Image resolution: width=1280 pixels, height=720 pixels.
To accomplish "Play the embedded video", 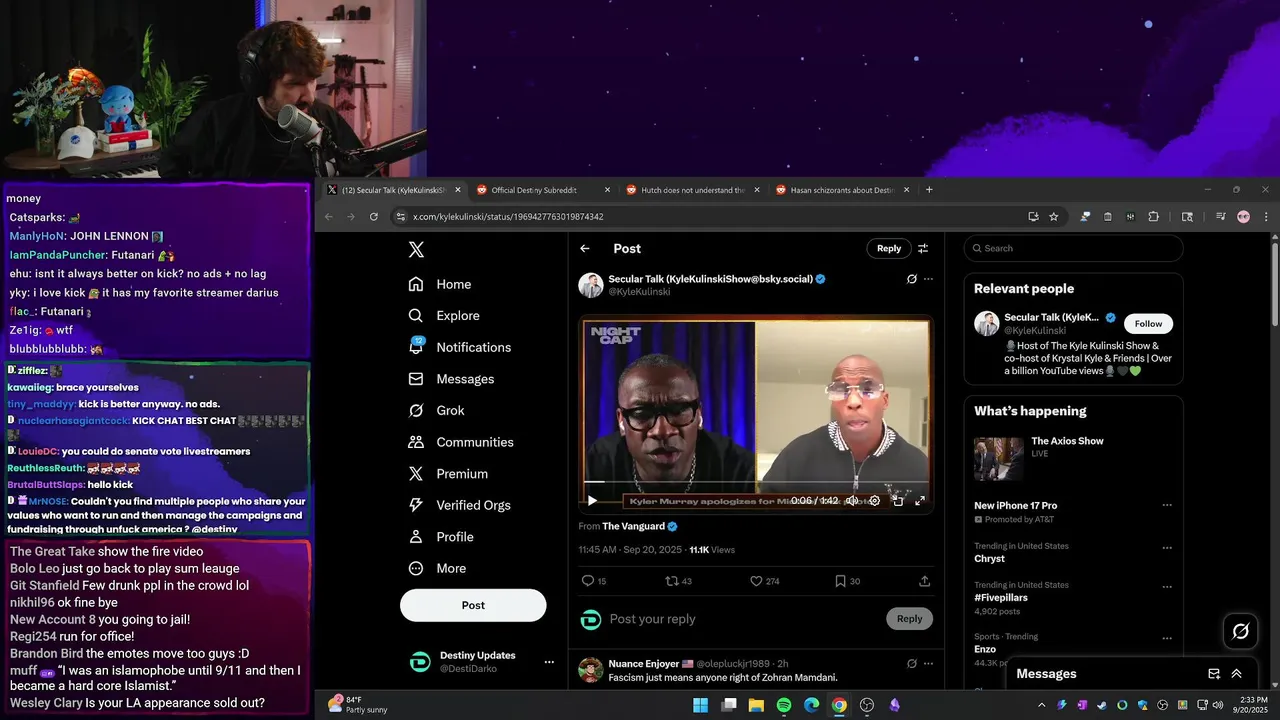I will pos(592,501).
